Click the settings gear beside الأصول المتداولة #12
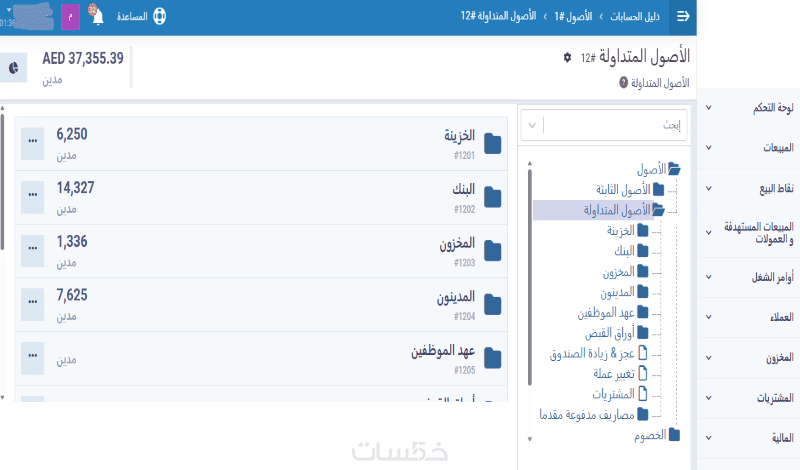 click(567, 57)
